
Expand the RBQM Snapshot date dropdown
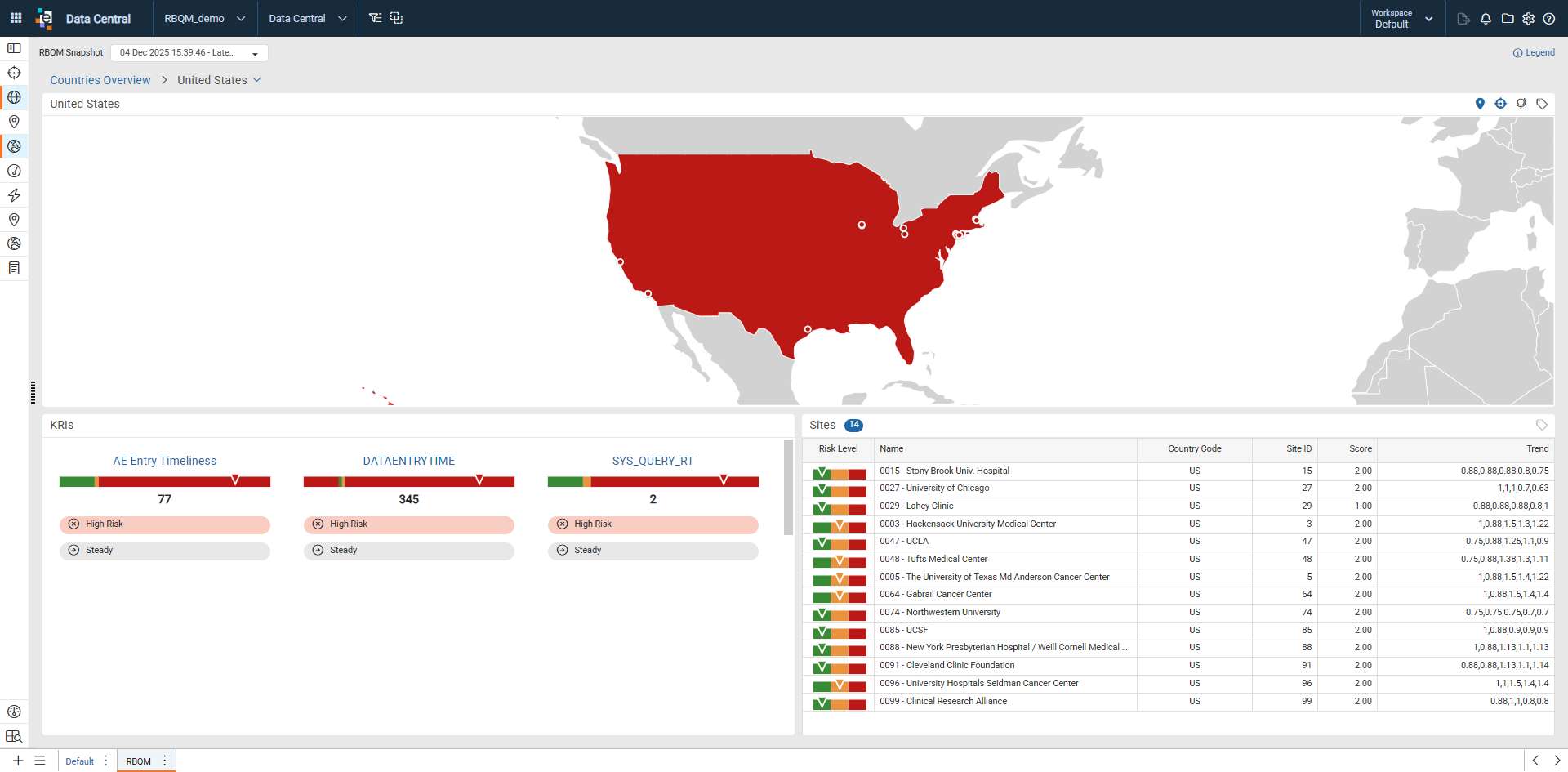(x=189, y=53)
